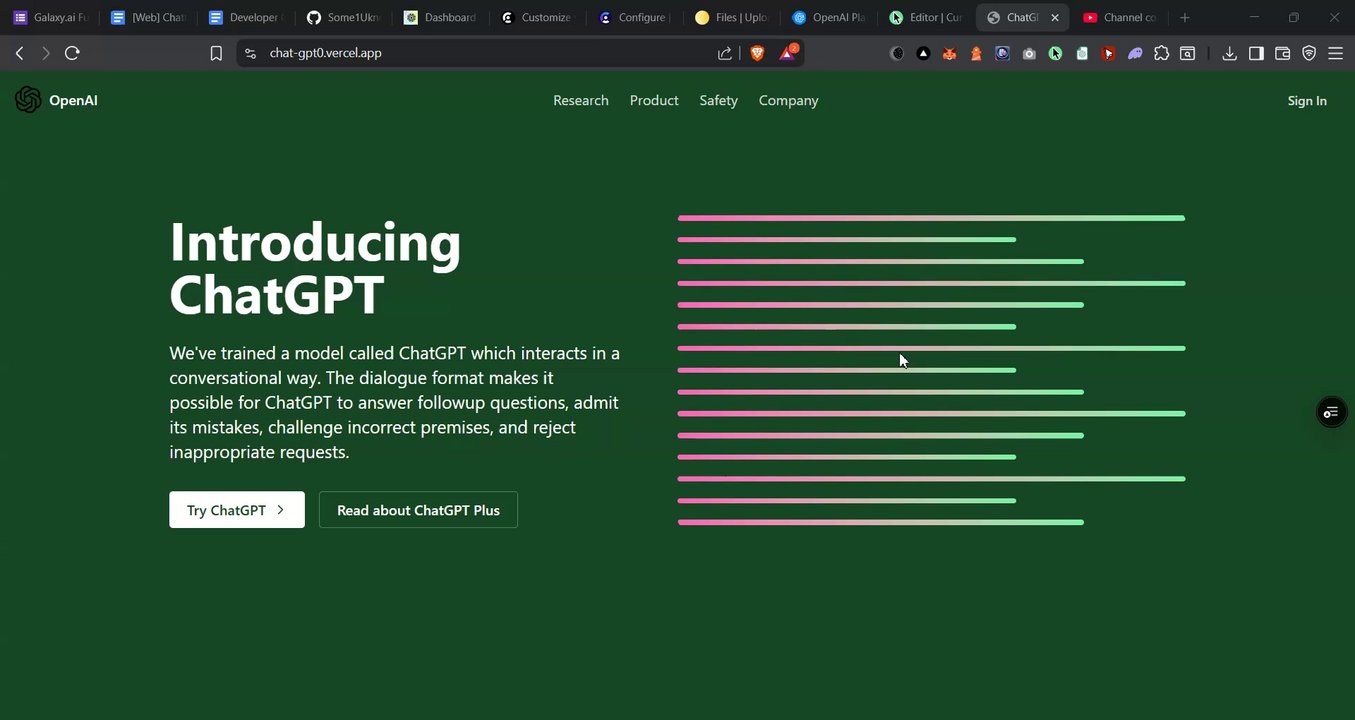This screenshot has height=720, width=1355.
Task: Click the Introducing ChatGPT heading
Action: tap(315, 268)
